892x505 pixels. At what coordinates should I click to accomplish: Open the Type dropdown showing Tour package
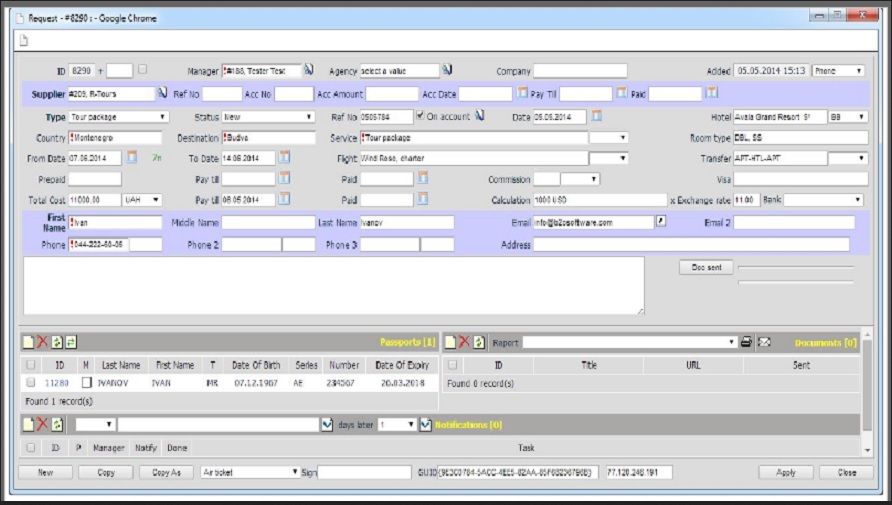pyautogui.click(x=119, y=117)
